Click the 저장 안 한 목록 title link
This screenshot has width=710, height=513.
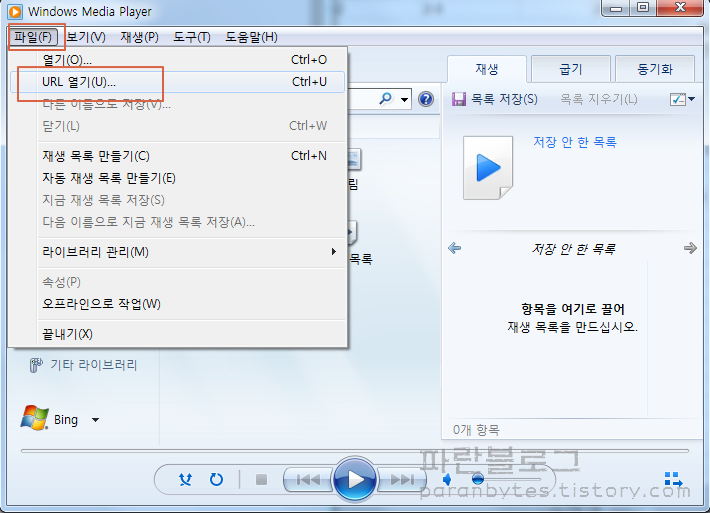[575, 142]
